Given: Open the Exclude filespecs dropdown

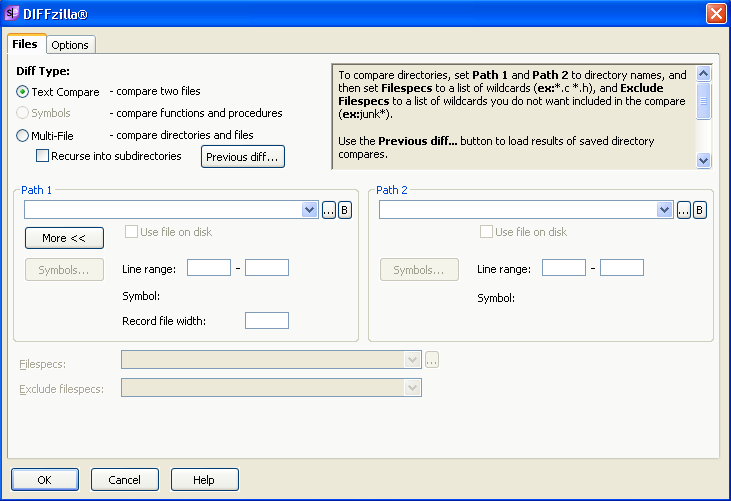Looking at the screenshot, I should [412, 388].
